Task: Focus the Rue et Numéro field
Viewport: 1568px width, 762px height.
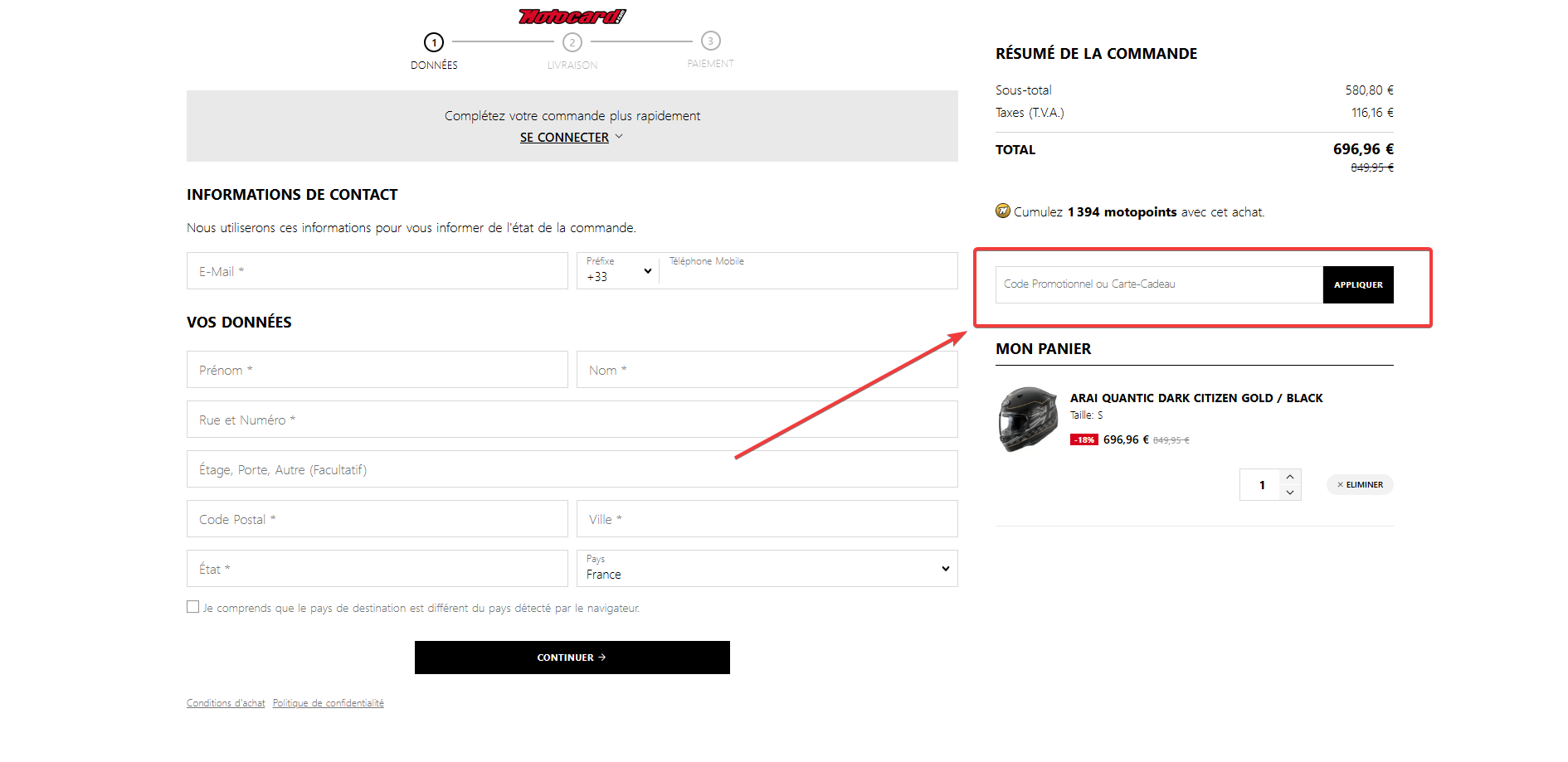Action: tap(572, 420)
